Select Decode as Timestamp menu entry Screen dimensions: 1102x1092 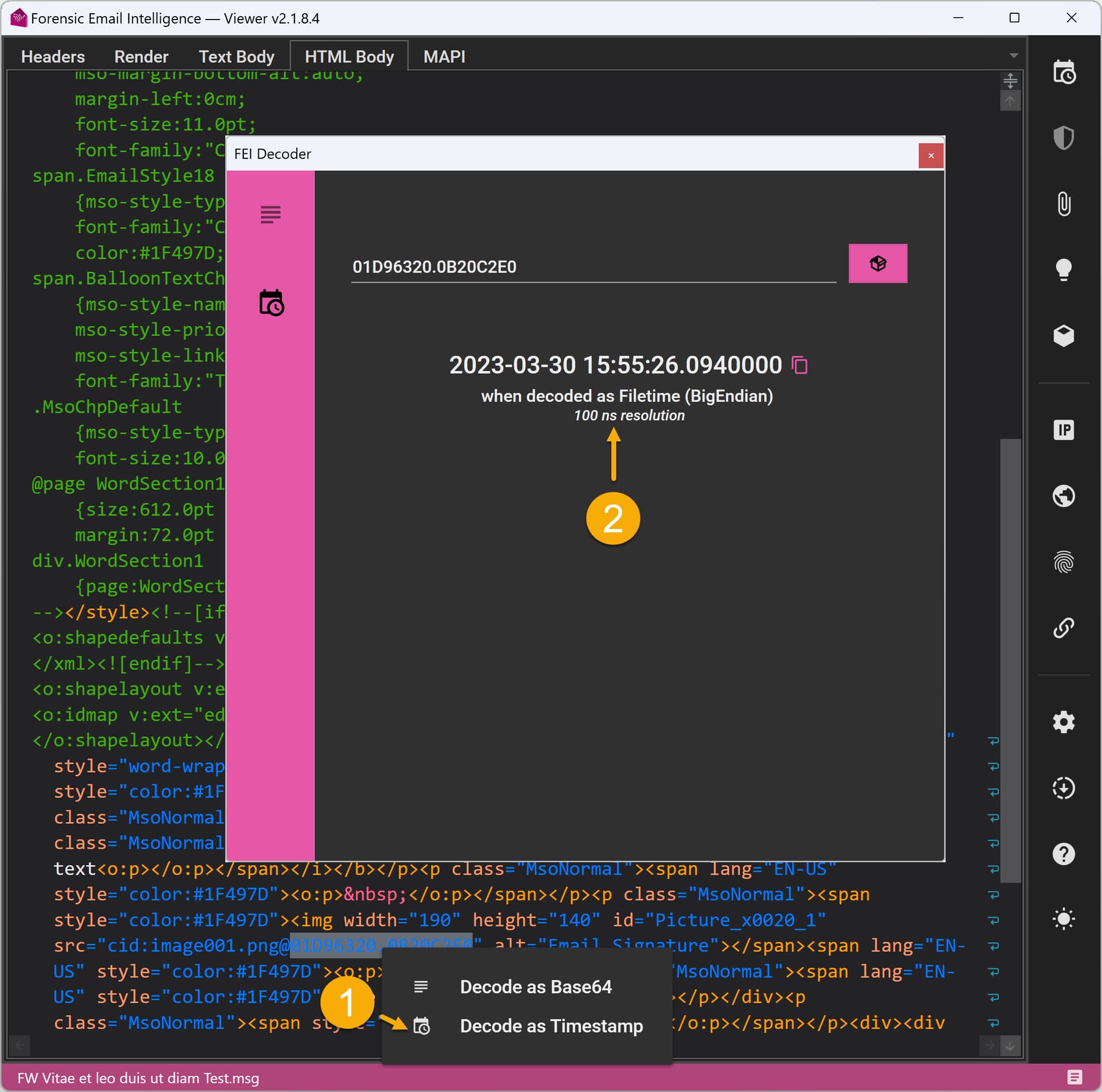[551, 1026]
